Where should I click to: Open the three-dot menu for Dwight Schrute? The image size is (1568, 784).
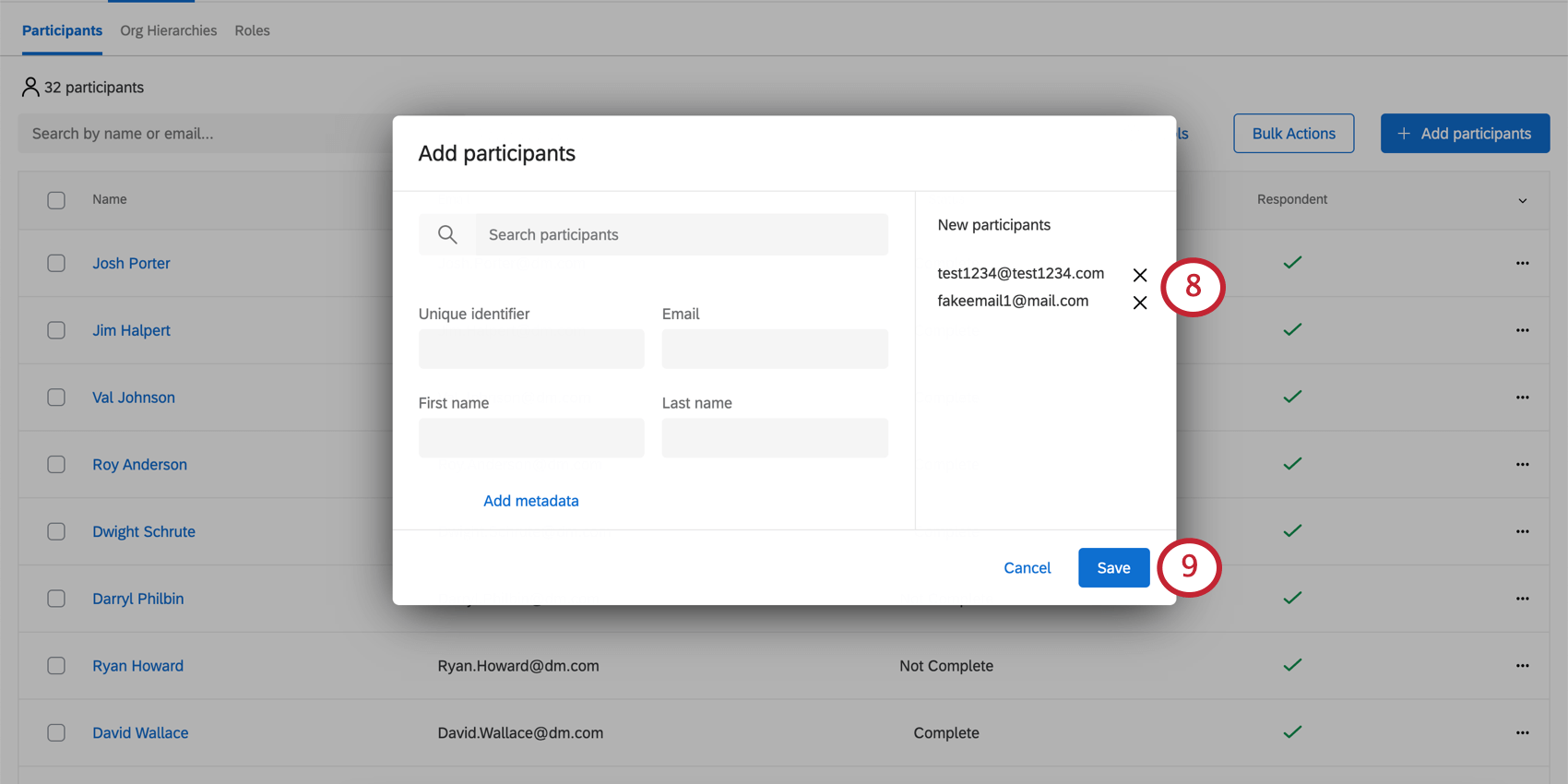pos(1522,531)
